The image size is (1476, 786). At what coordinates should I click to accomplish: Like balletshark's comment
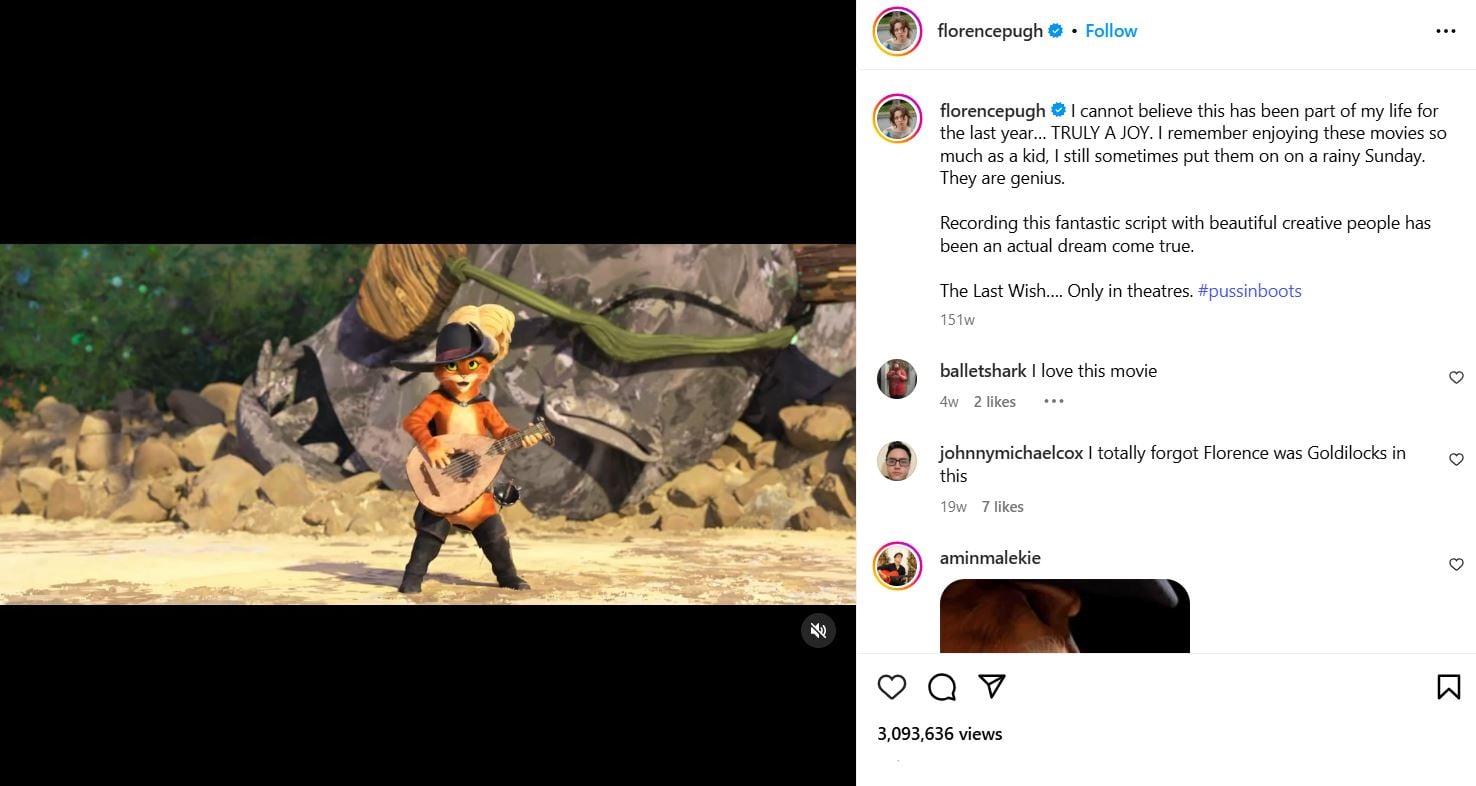[x=1456, y=378]
